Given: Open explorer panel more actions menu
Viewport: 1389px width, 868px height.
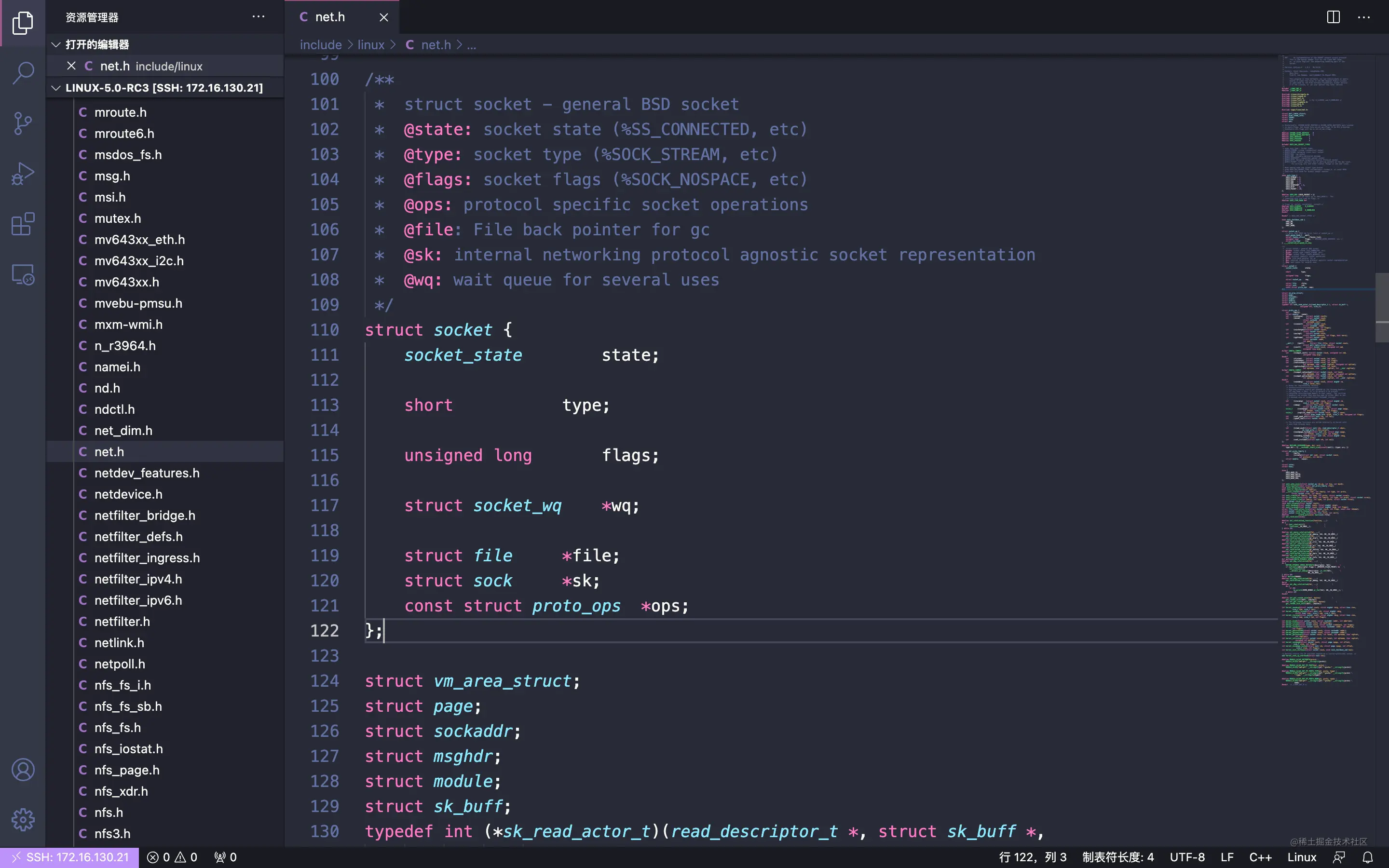Looking at the screenshot, I should (x=259, y=17).
